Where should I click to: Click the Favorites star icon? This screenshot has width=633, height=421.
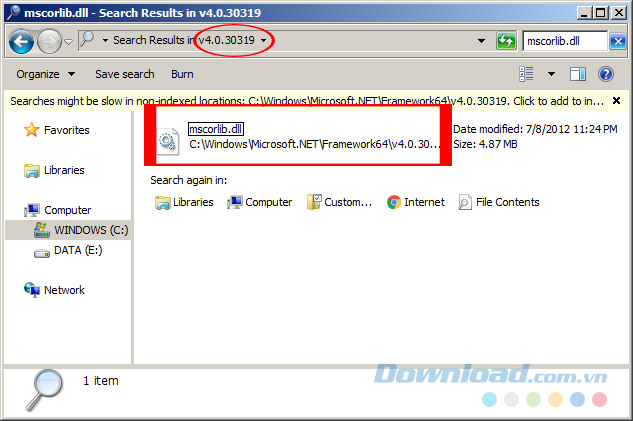(x=31, y=130)
